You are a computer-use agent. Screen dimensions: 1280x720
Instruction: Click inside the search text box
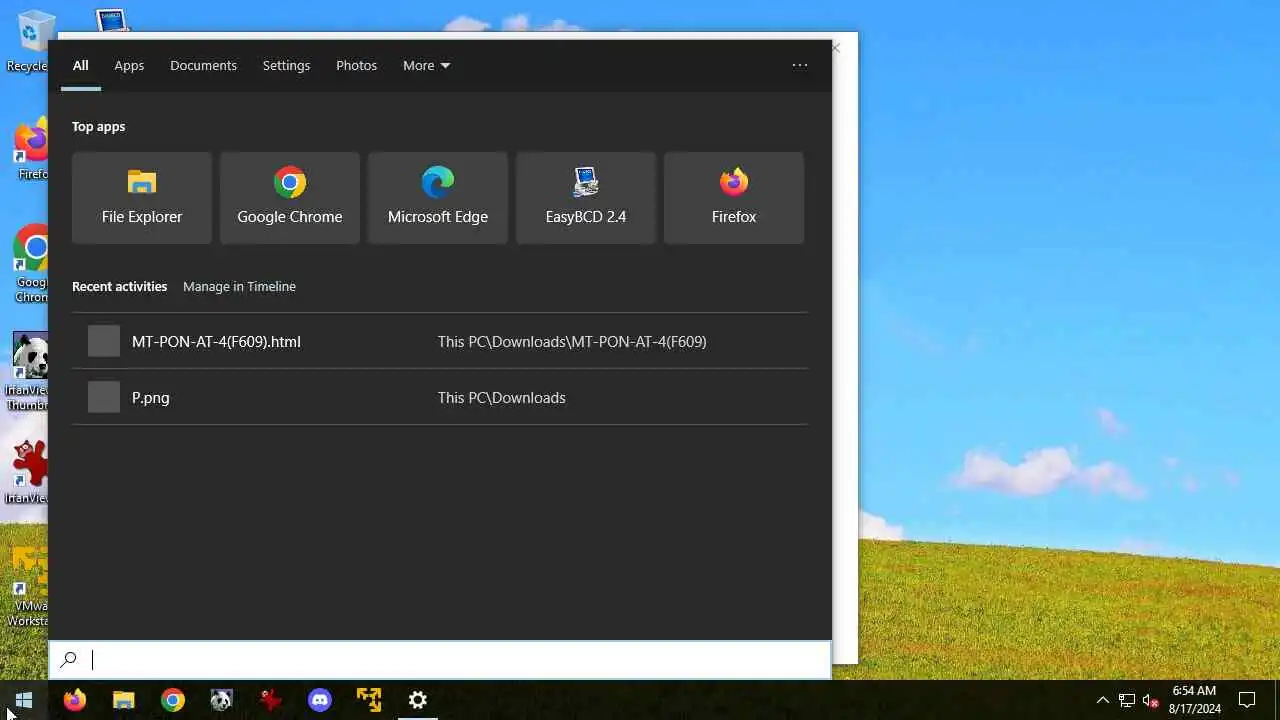coord(440,660)
